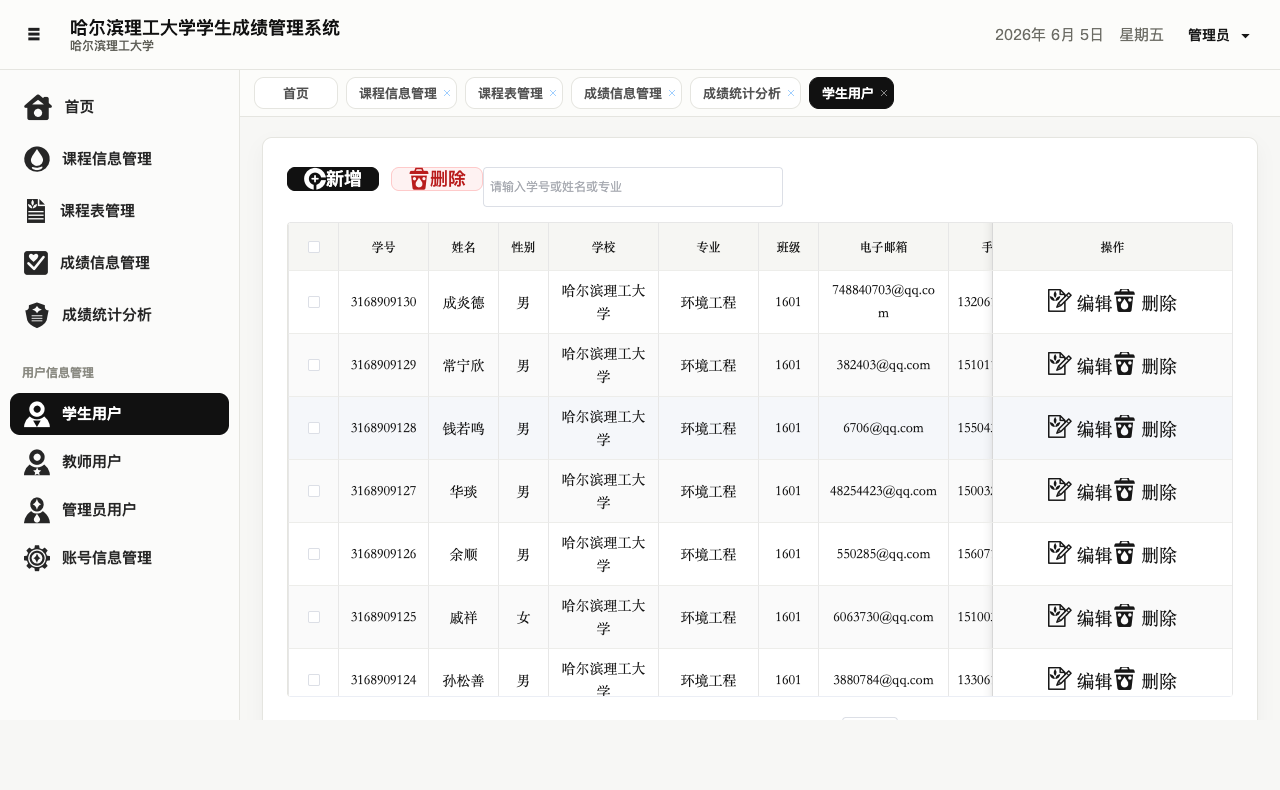Check the box for student 3168909127
Screen dimensions: 1280x790
(x=314, y=491)
